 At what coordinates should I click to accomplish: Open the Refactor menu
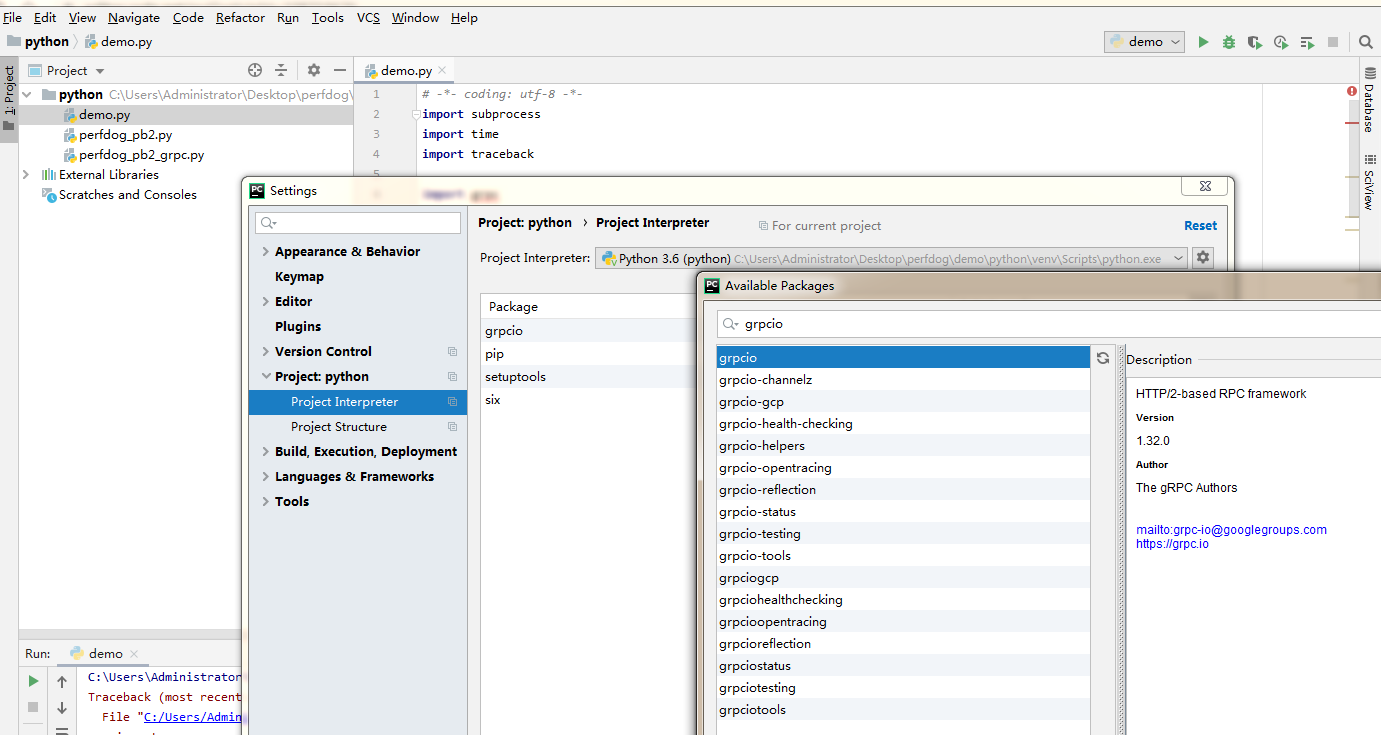tap(240, 18)
